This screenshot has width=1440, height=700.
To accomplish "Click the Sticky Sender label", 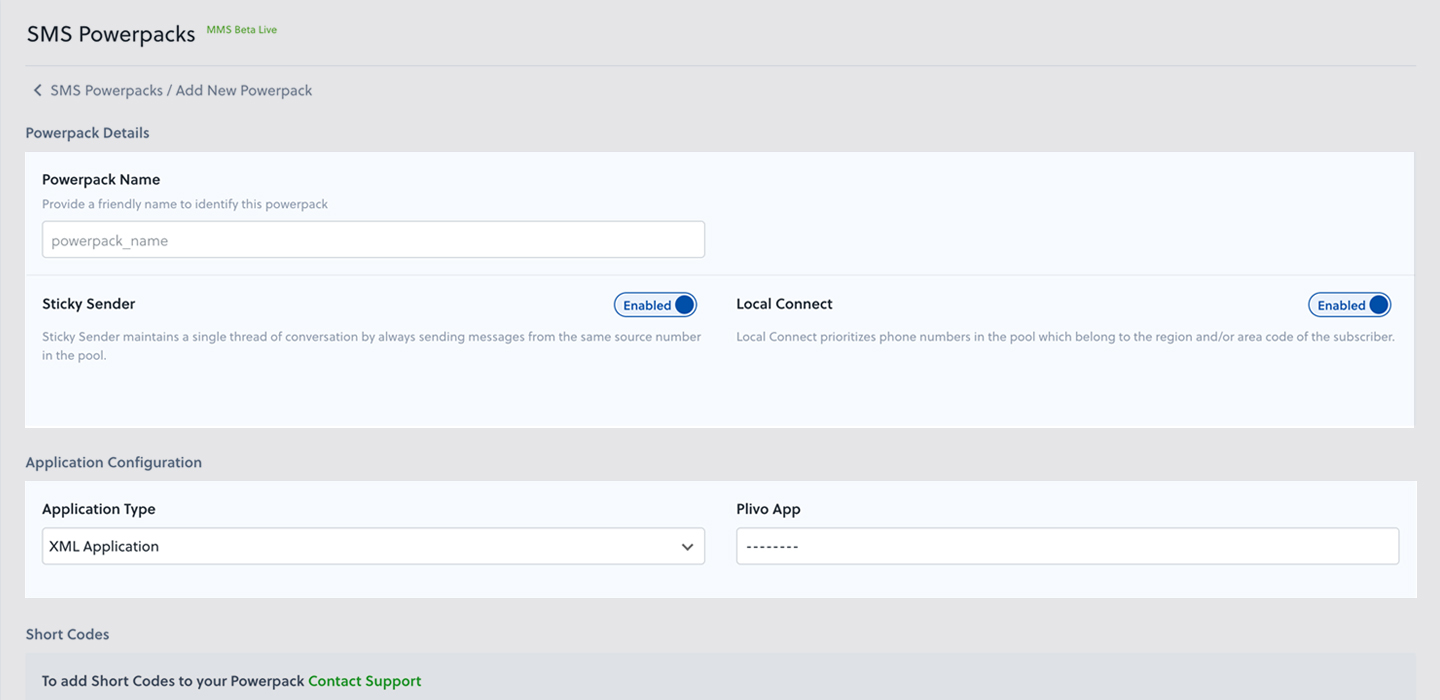I will pyautogui.click(x=89, y=304).
